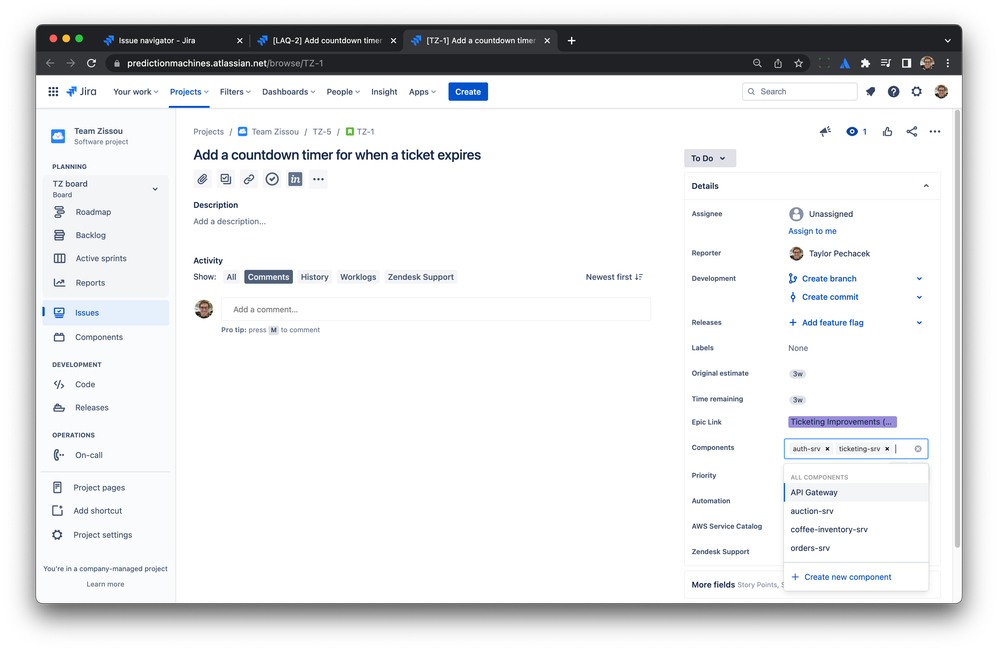Change sort order Newest first
Image resolution: width=998 pixels, height=651 pixels.
click(614, 277)
